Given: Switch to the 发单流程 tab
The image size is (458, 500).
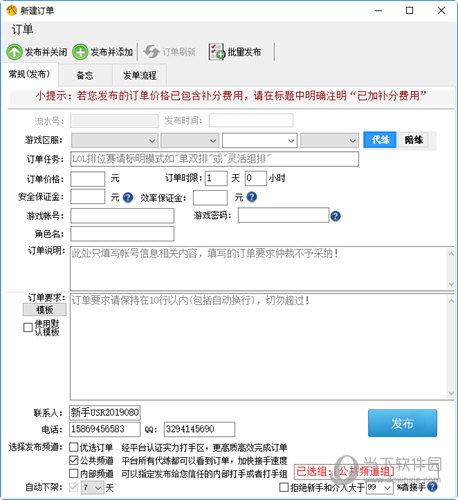Looking at the screenshot, I should (x=140, y=76).
